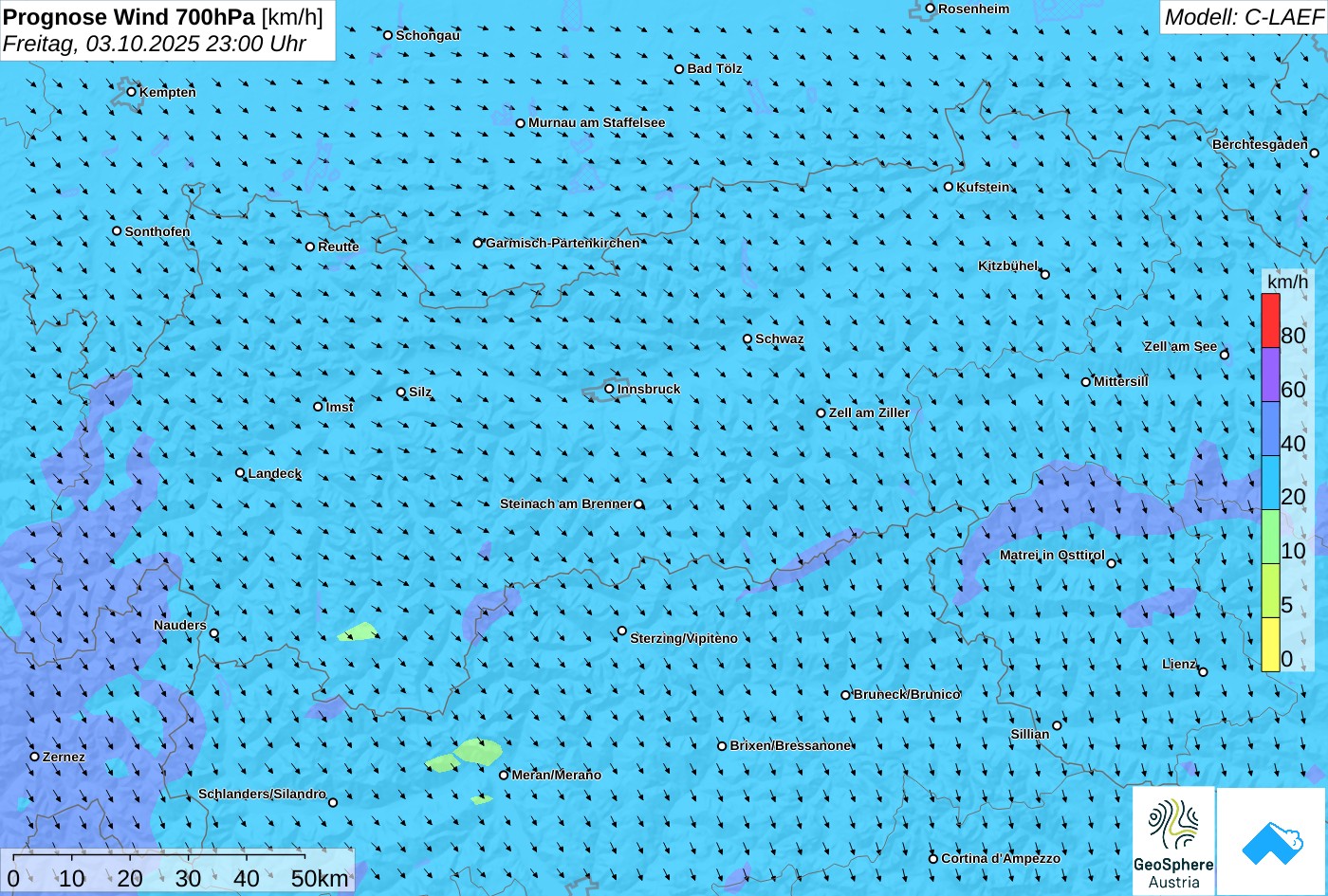
Task: Click the Kufstein location marker
Action: point(949,187)
